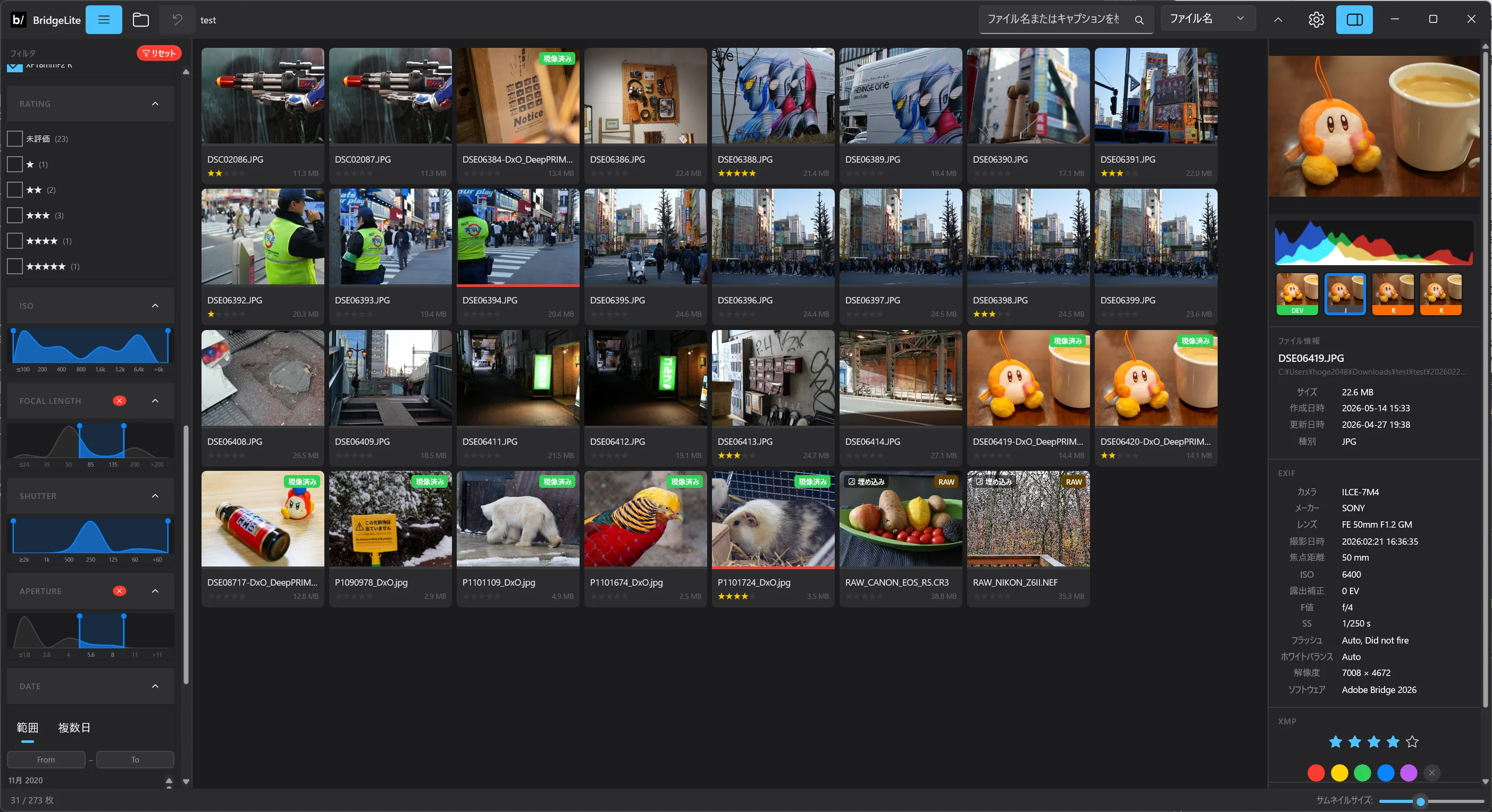This screenshot has width=1492, height=812.
Task: Check the three-star rating filter checkbox
Action: (14, 215)
